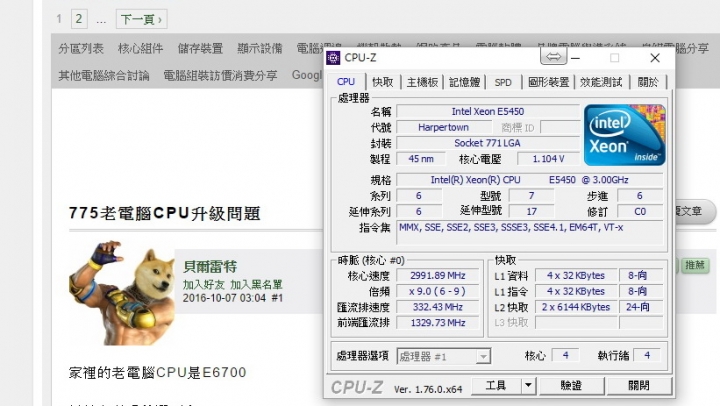Viewport: 720px width, 406px height.
Task: Click the Socket 771 LGA package value
Action: (488, 143)
